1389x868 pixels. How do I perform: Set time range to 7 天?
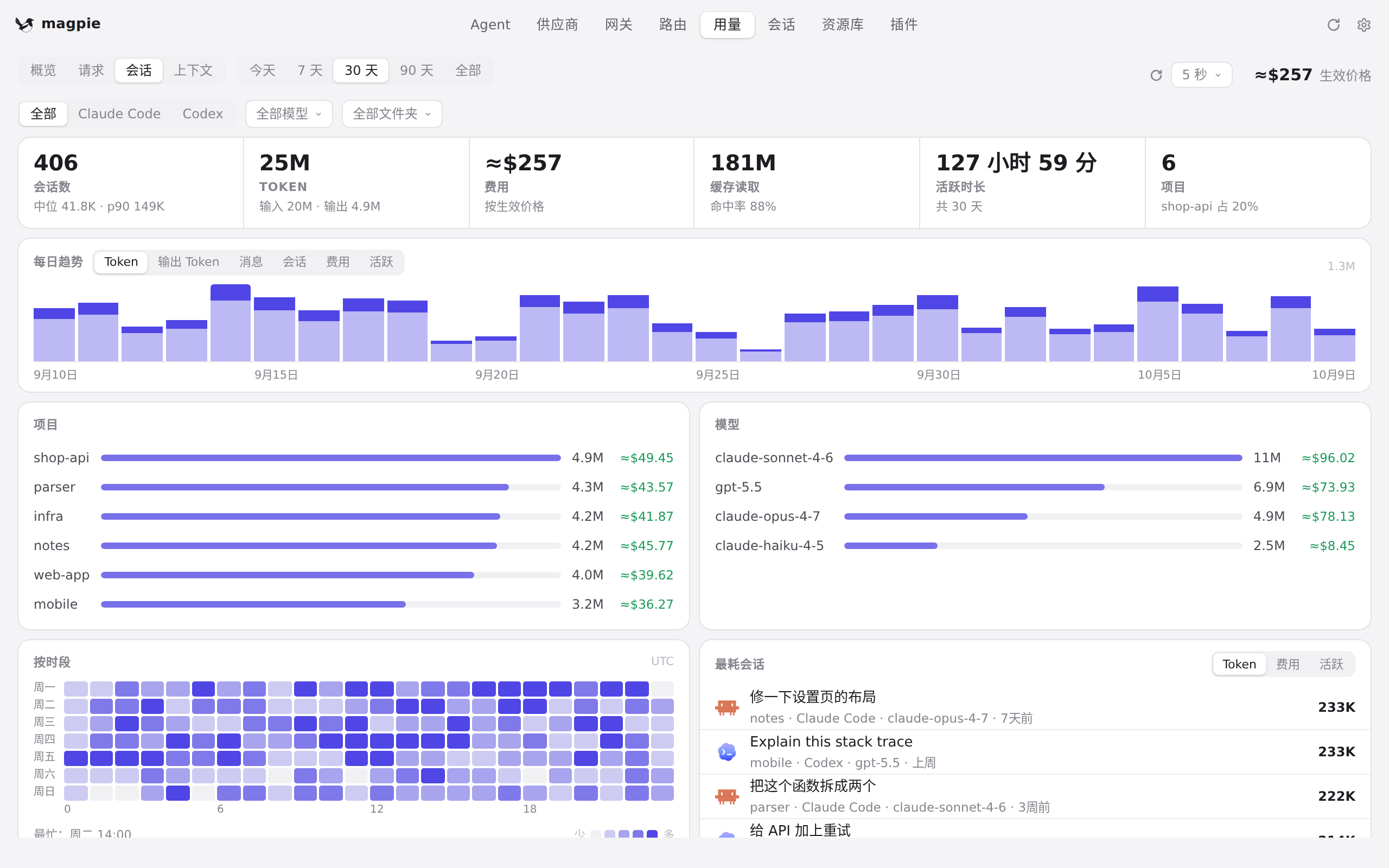coord(310,71)
